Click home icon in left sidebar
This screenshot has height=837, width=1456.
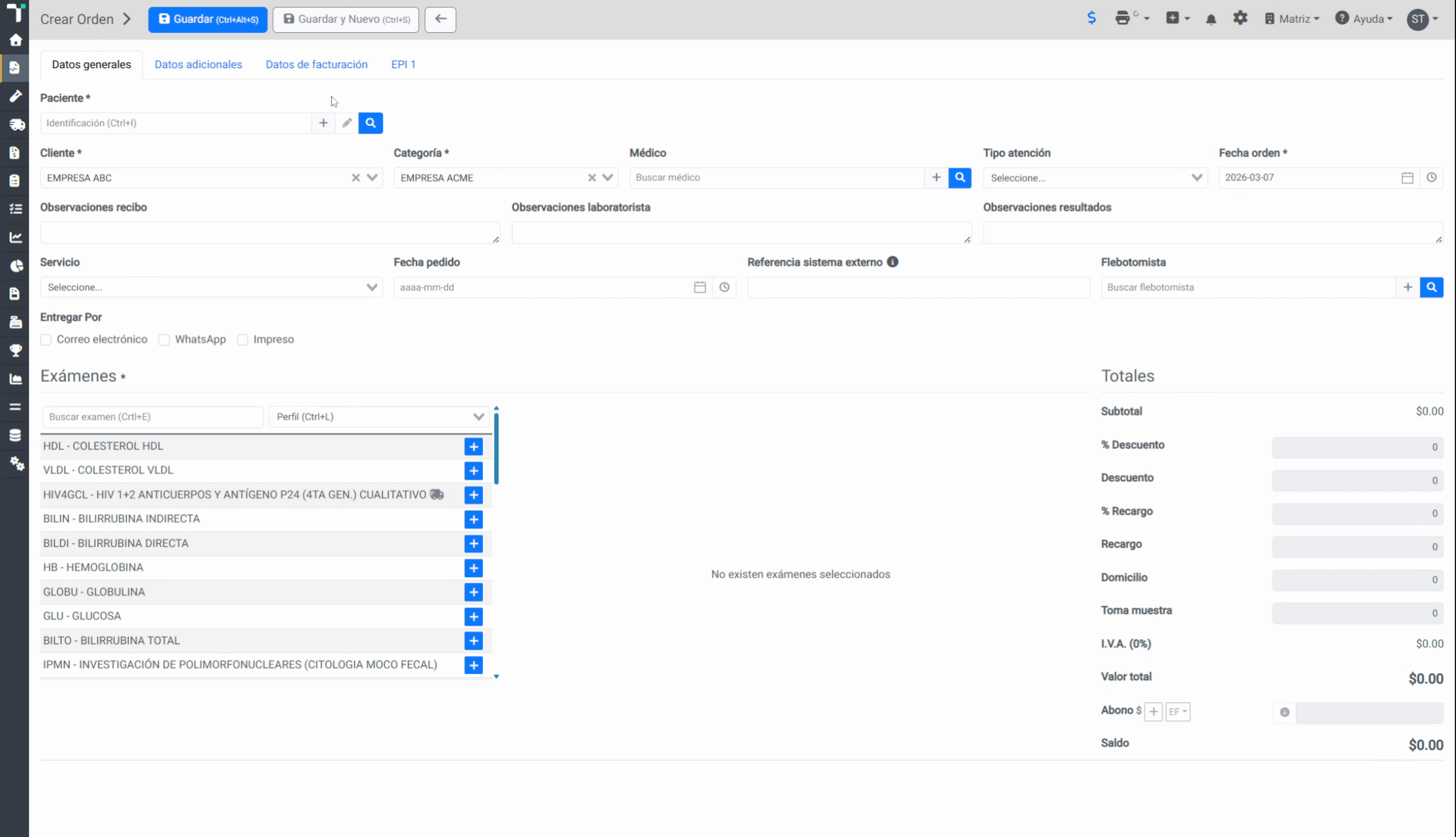coord(15,40)
